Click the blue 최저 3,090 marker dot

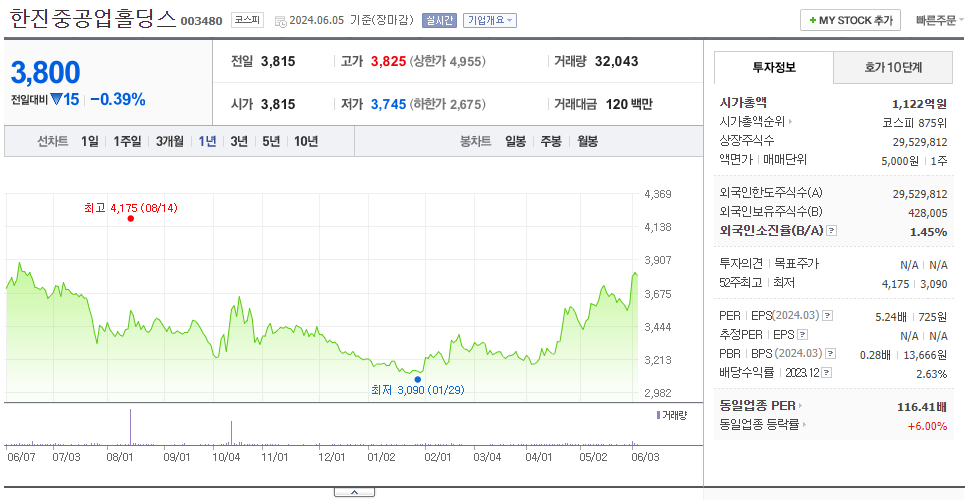[418, 380]
